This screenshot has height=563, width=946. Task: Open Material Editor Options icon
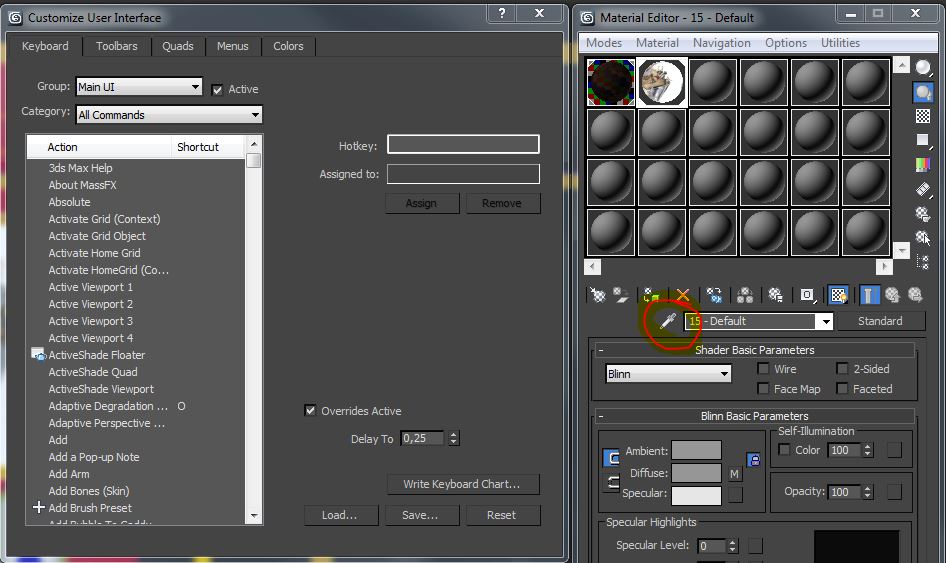click(x=923, y=214)
